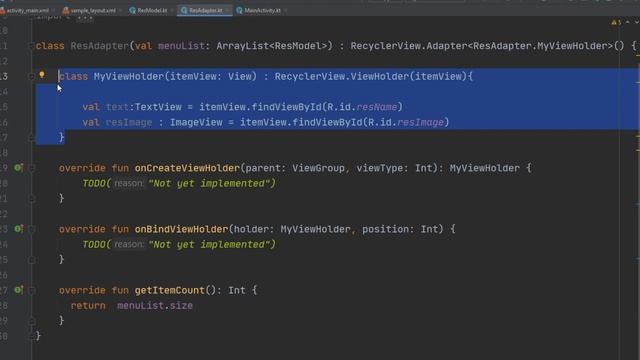Click the return keyword
The height and width of the screenshot is (360, 640).
point(88,306)
